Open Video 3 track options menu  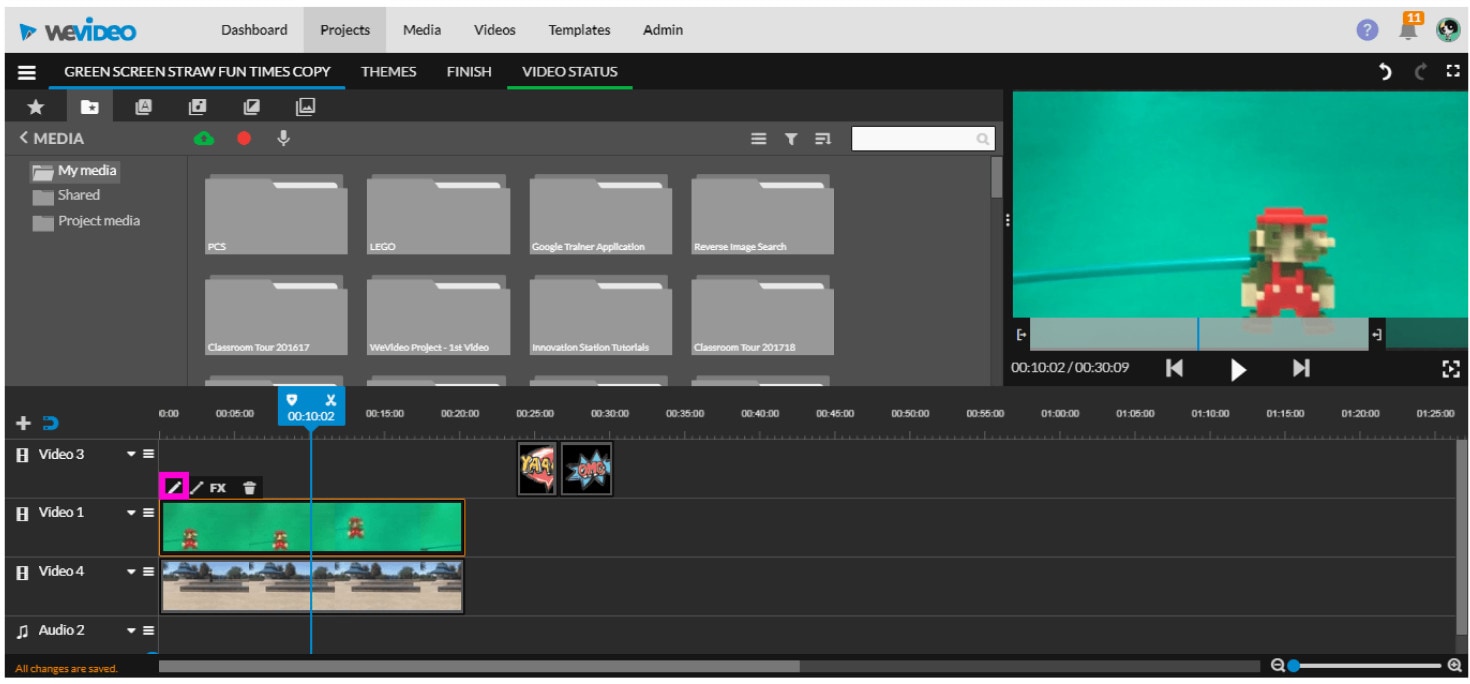click(148, 454)
